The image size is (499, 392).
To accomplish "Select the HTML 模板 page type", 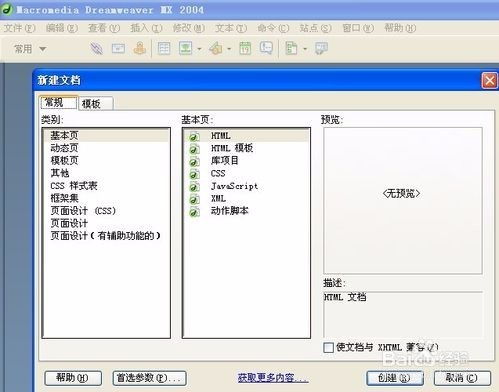I will tap(247, 148).
